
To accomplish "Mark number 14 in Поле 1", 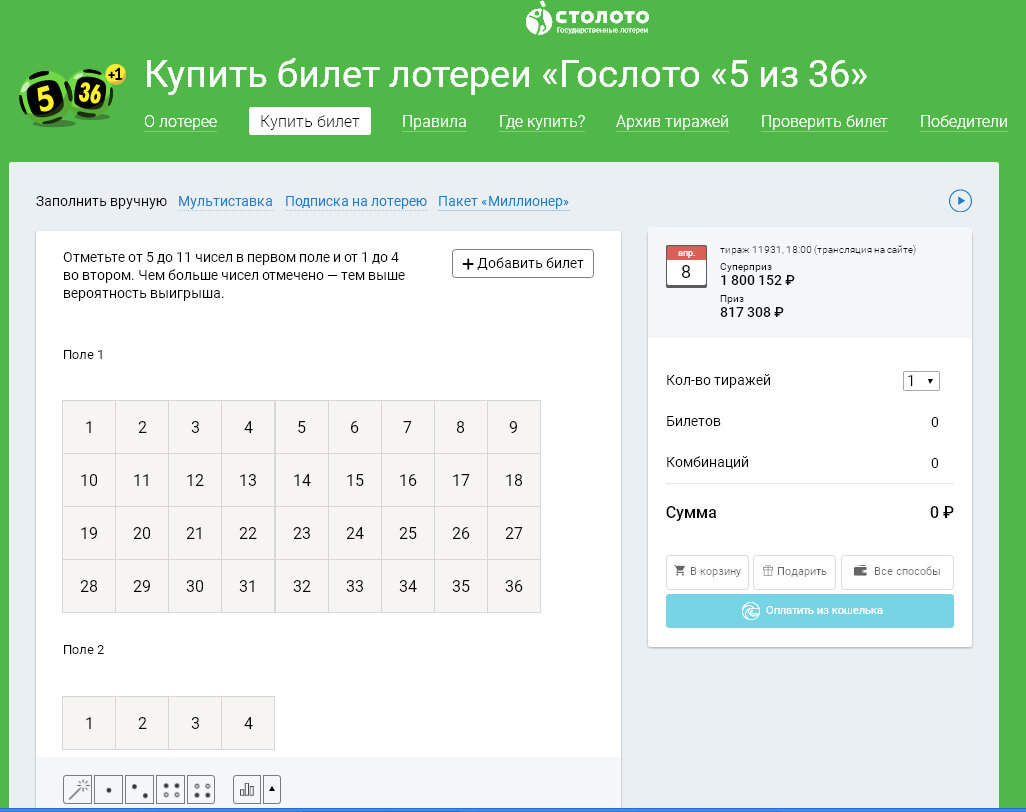I will (x=302, y=480).
